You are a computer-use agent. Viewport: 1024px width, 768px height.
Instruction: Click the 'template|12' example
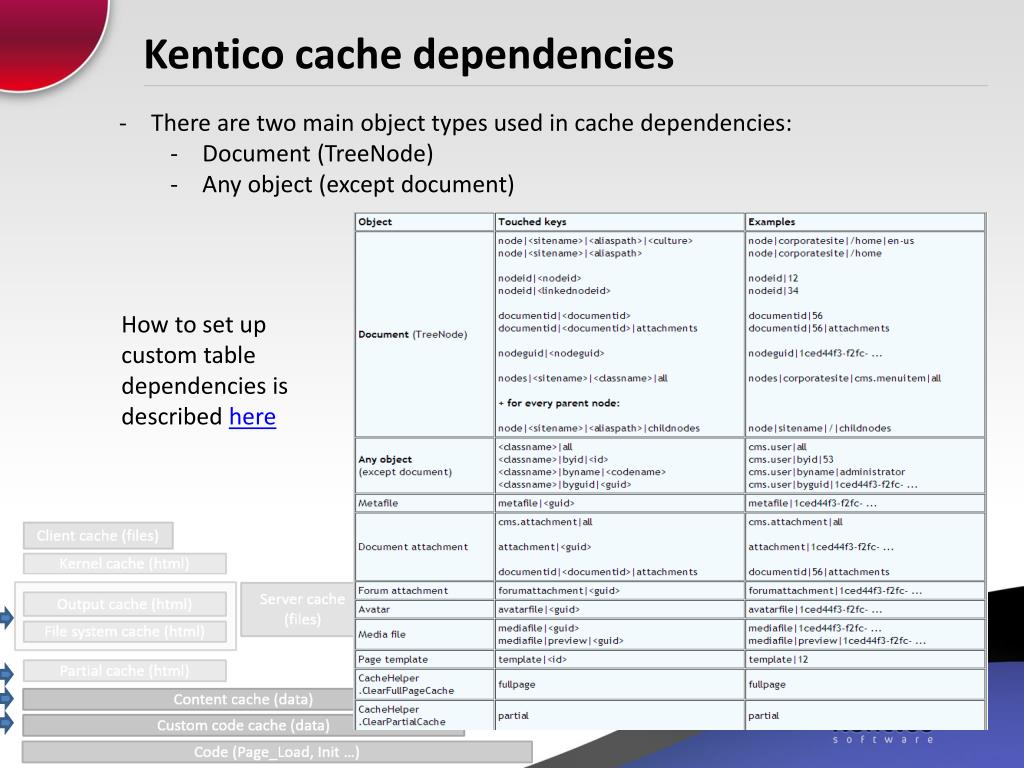778,660
